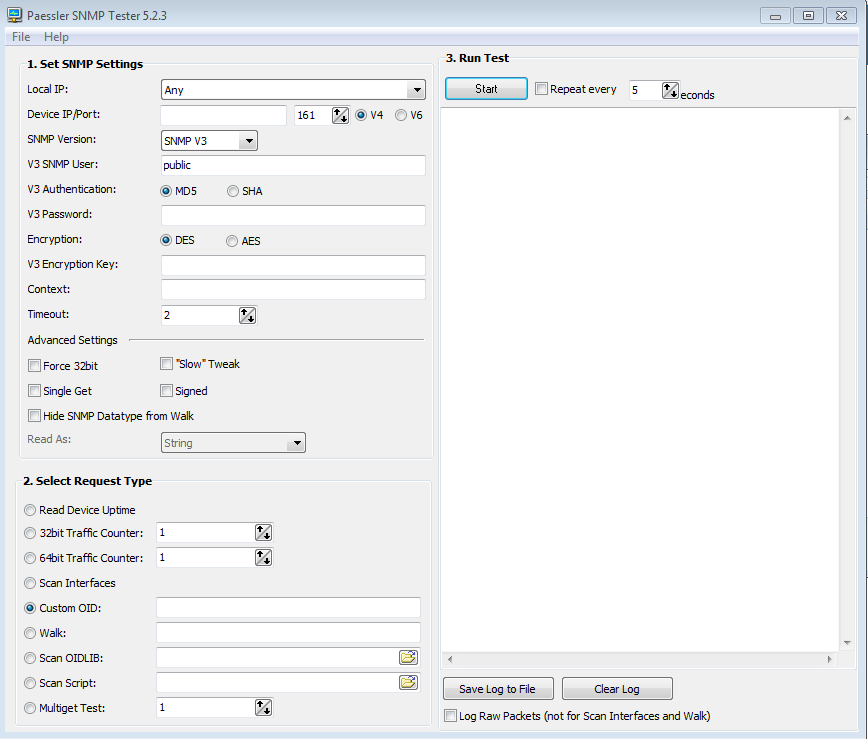The image size is (868, 739).
Task: Open the Scan Script file browser icon
Action: point(408,683)
